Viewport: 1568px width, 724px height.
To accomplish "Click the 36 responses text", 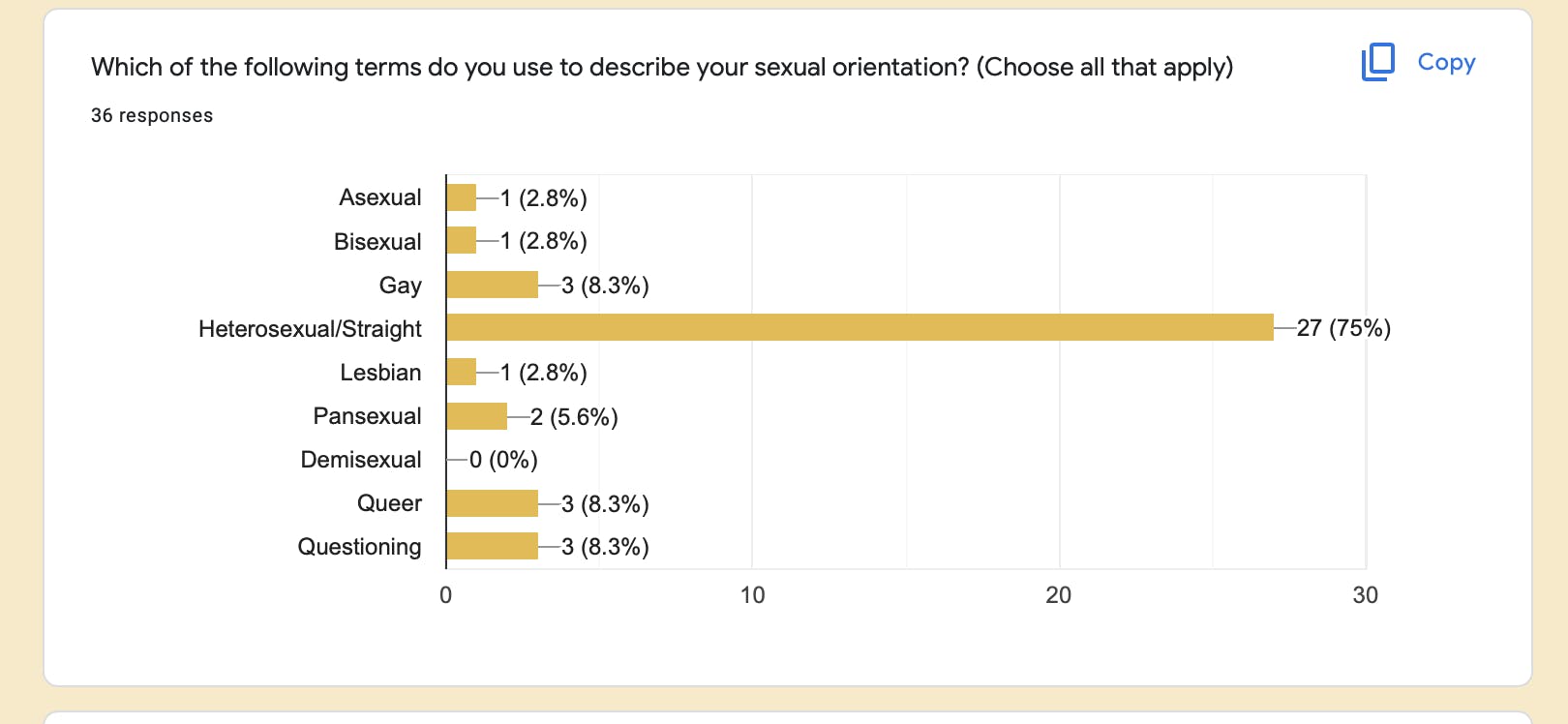I will coord(152,115).
